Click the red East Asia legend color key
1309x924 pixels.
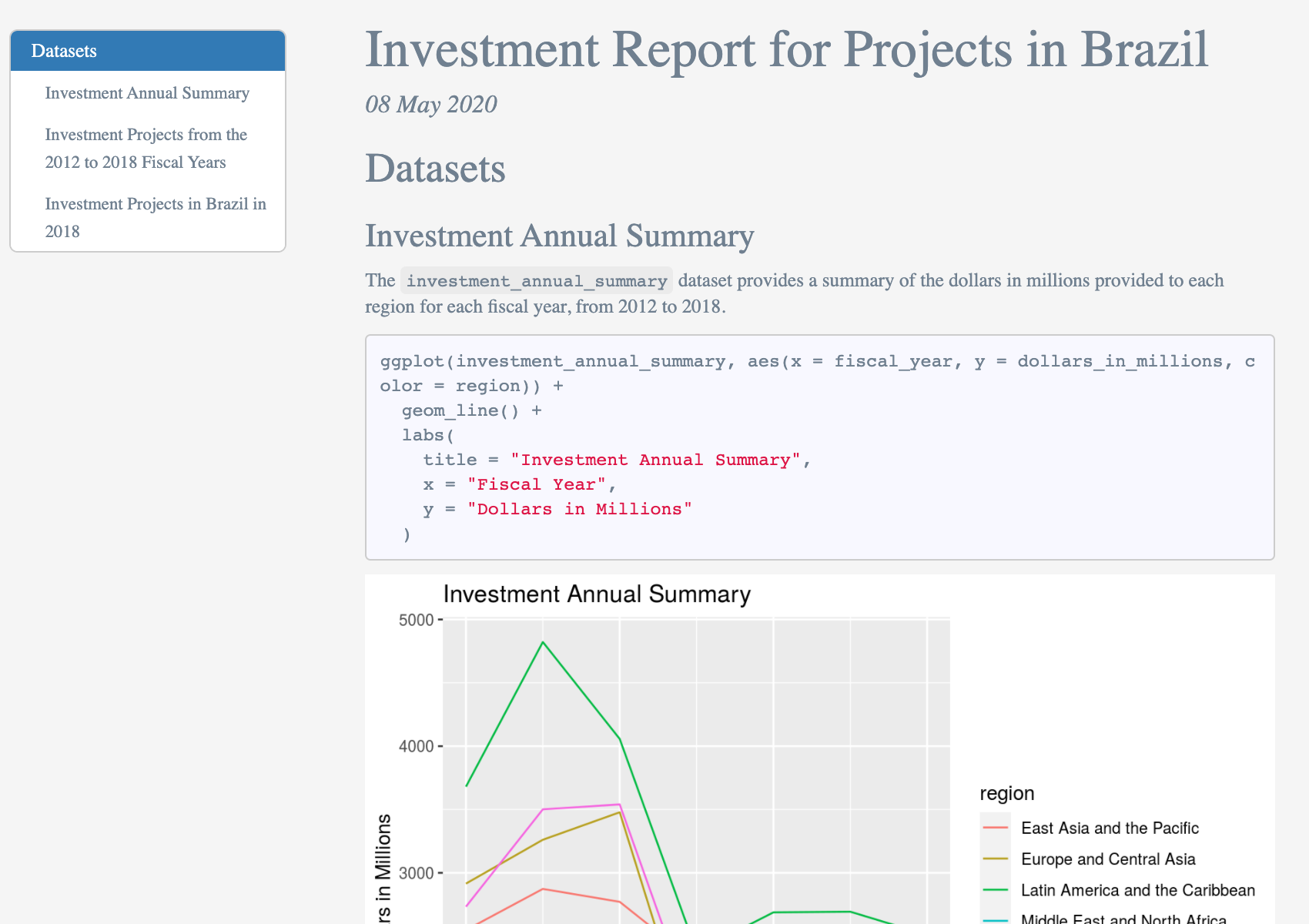(x=995, y=828)
